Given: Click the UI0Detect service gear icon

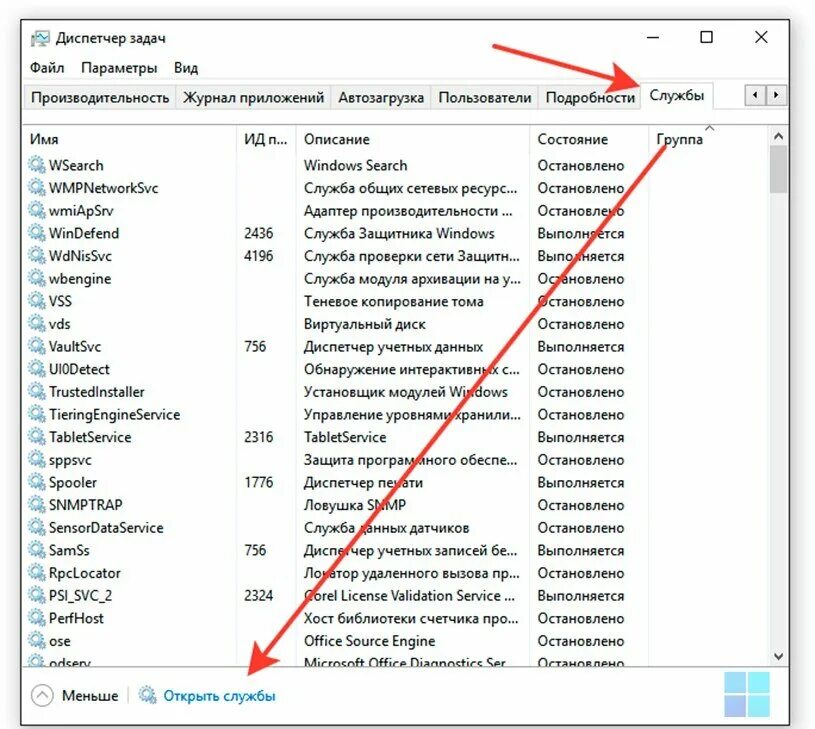Looking at the screenshot, I should point(36,368).
